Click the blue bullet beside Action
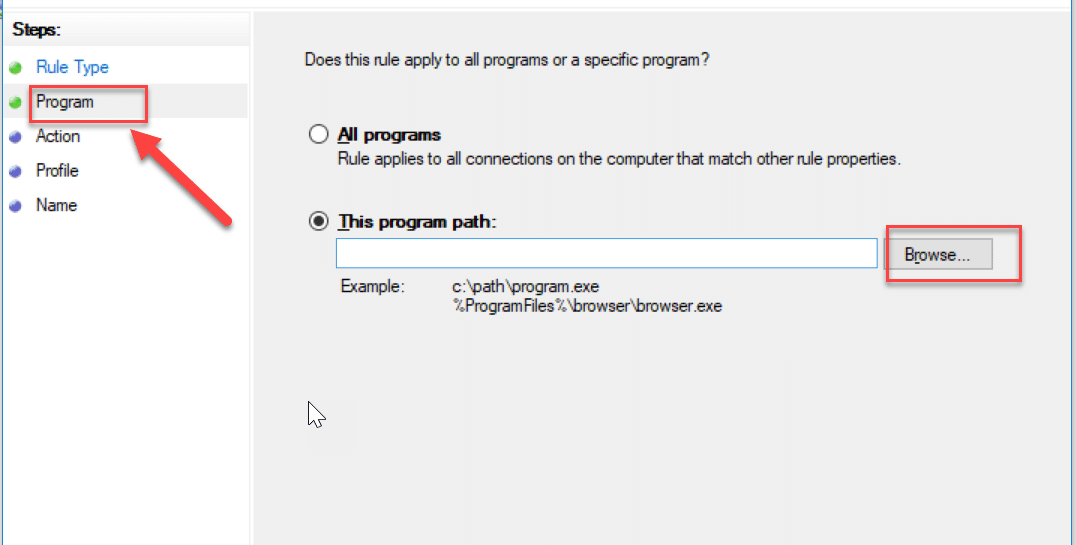This screenshot has width=1076, height=545. click(x=15, y=137)
